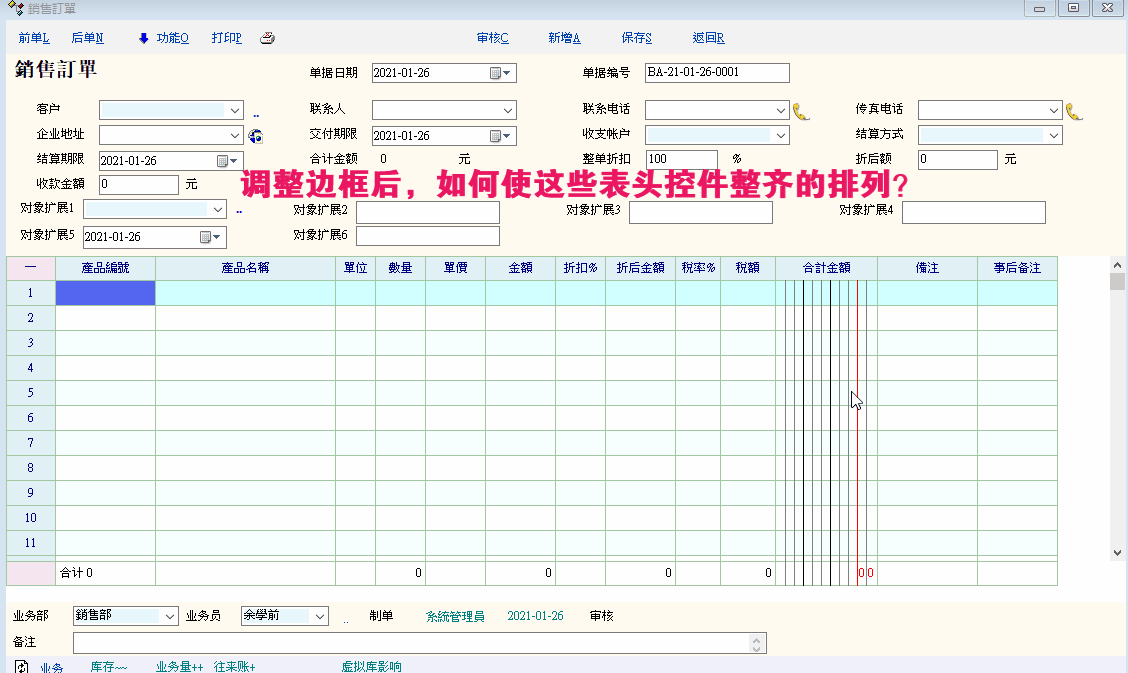This screenshot has width=1128, height=673.
Task: Switch to the 库存 tab at bottom
Action: pyautogui.click(x=108, y=667)
